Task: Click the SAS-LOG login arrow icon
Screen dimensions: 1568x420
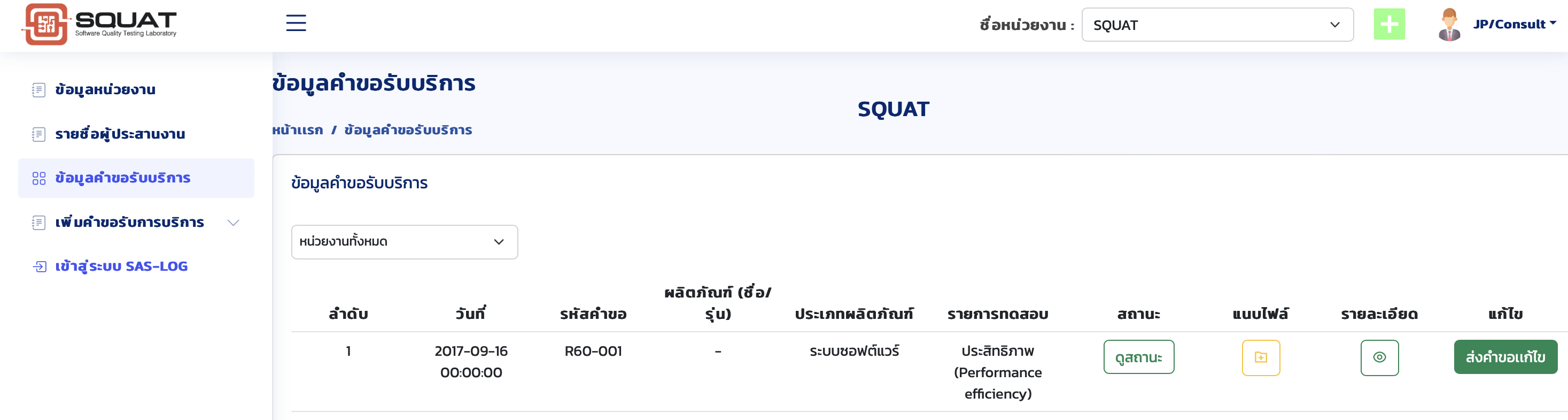Action: point(39,266)
